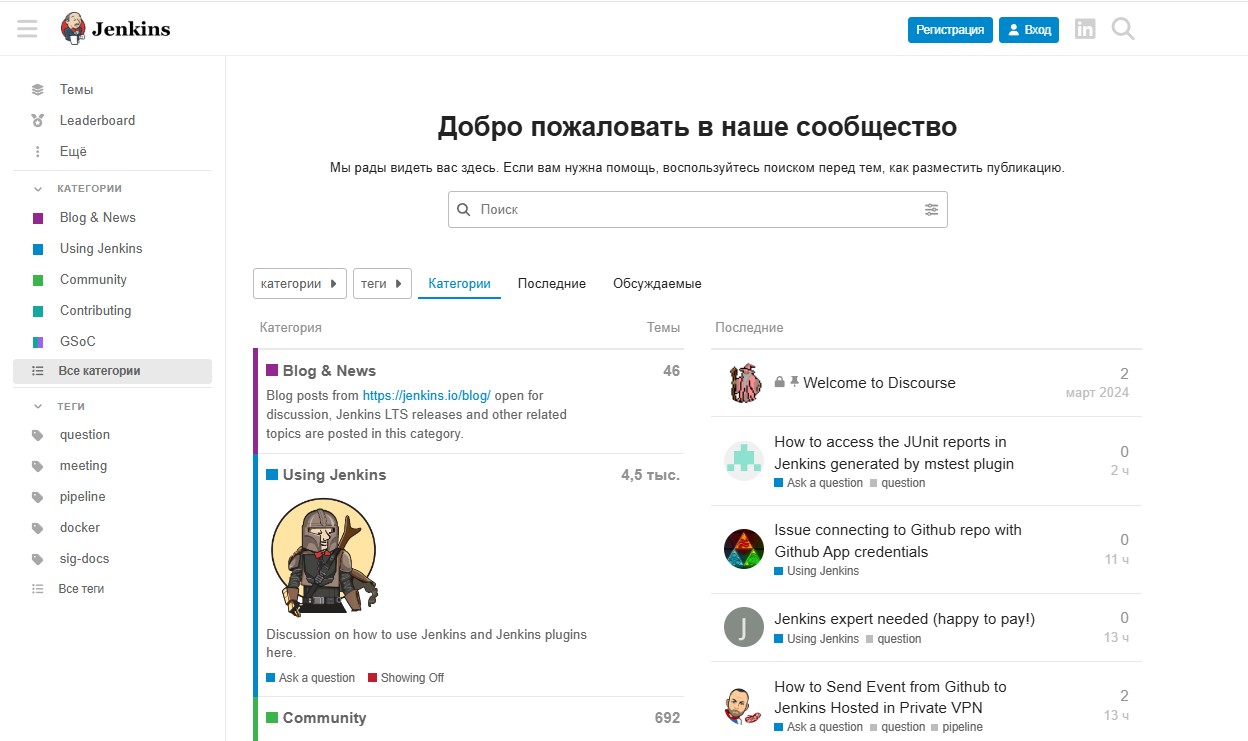Open search via magnifier icon in header
The image size is (1248, 741).
1123,29
